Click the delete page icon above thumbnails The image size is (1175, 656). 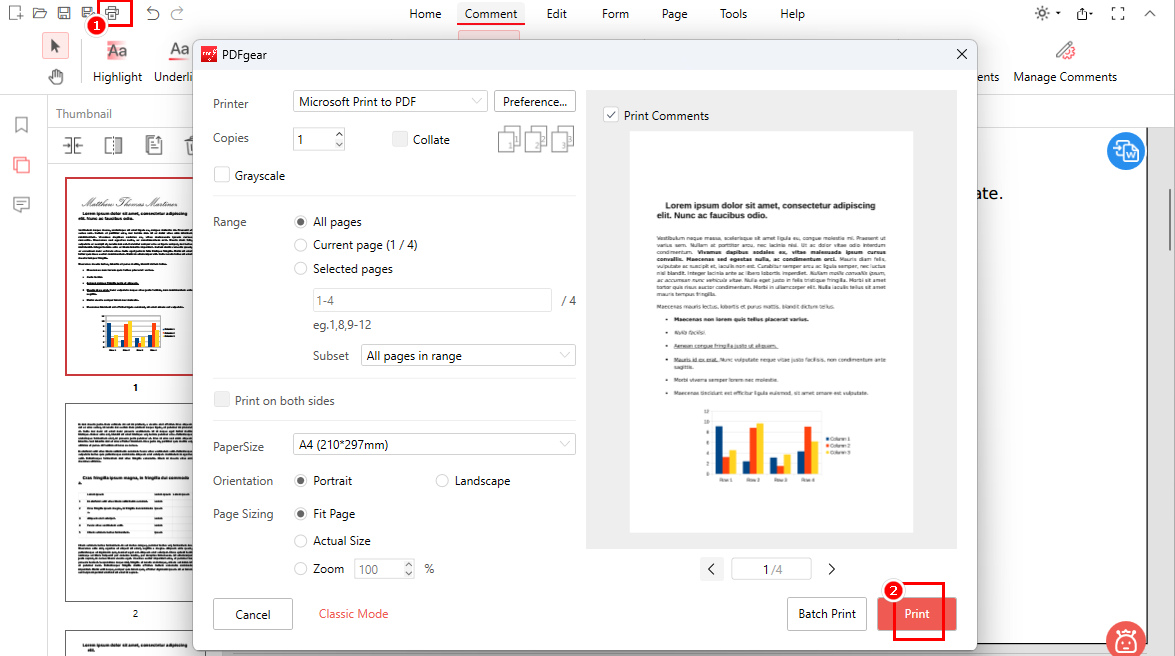[189, 145]
